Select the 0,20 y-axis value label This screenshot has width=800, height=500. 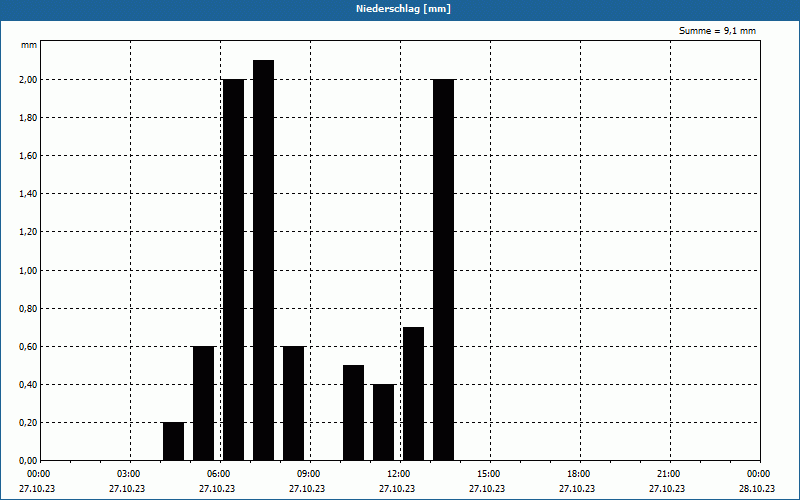28,422
